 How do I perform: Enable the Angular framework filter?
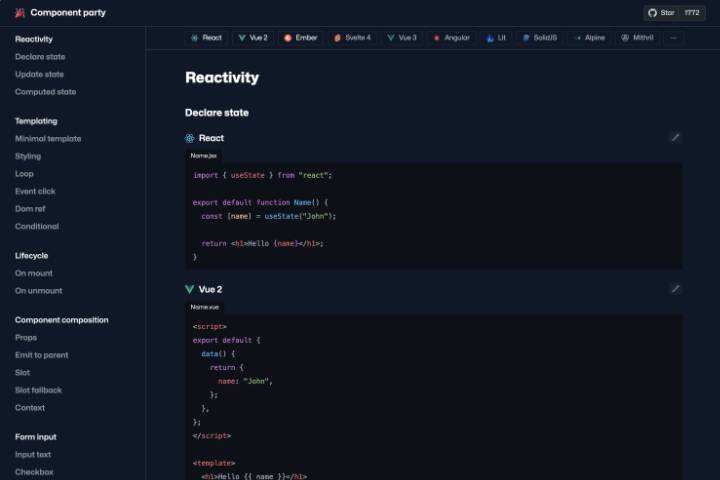(451, 37)
